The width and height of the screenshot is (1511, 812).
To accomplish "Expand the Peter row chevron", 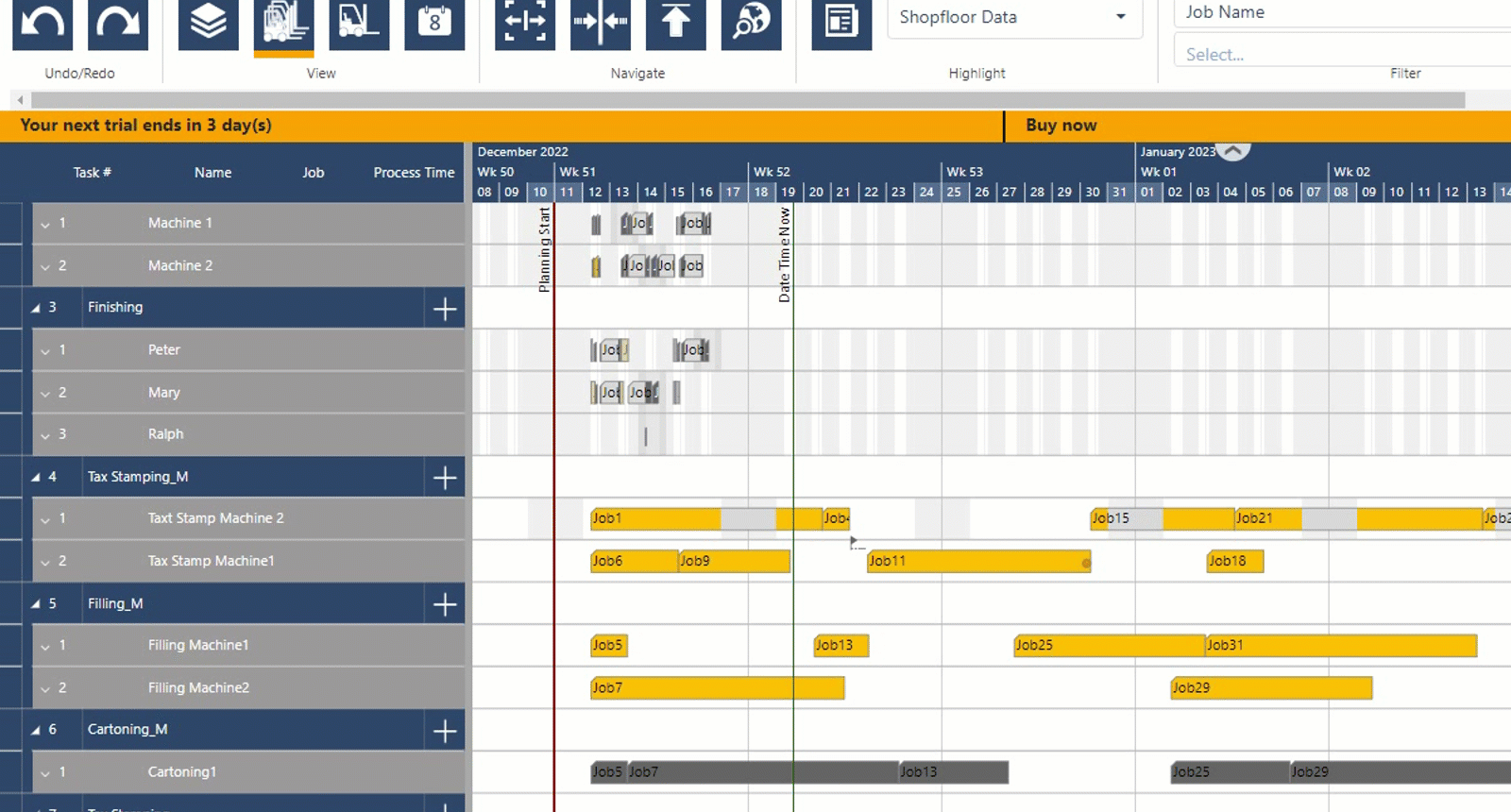I will coord(44,351).
